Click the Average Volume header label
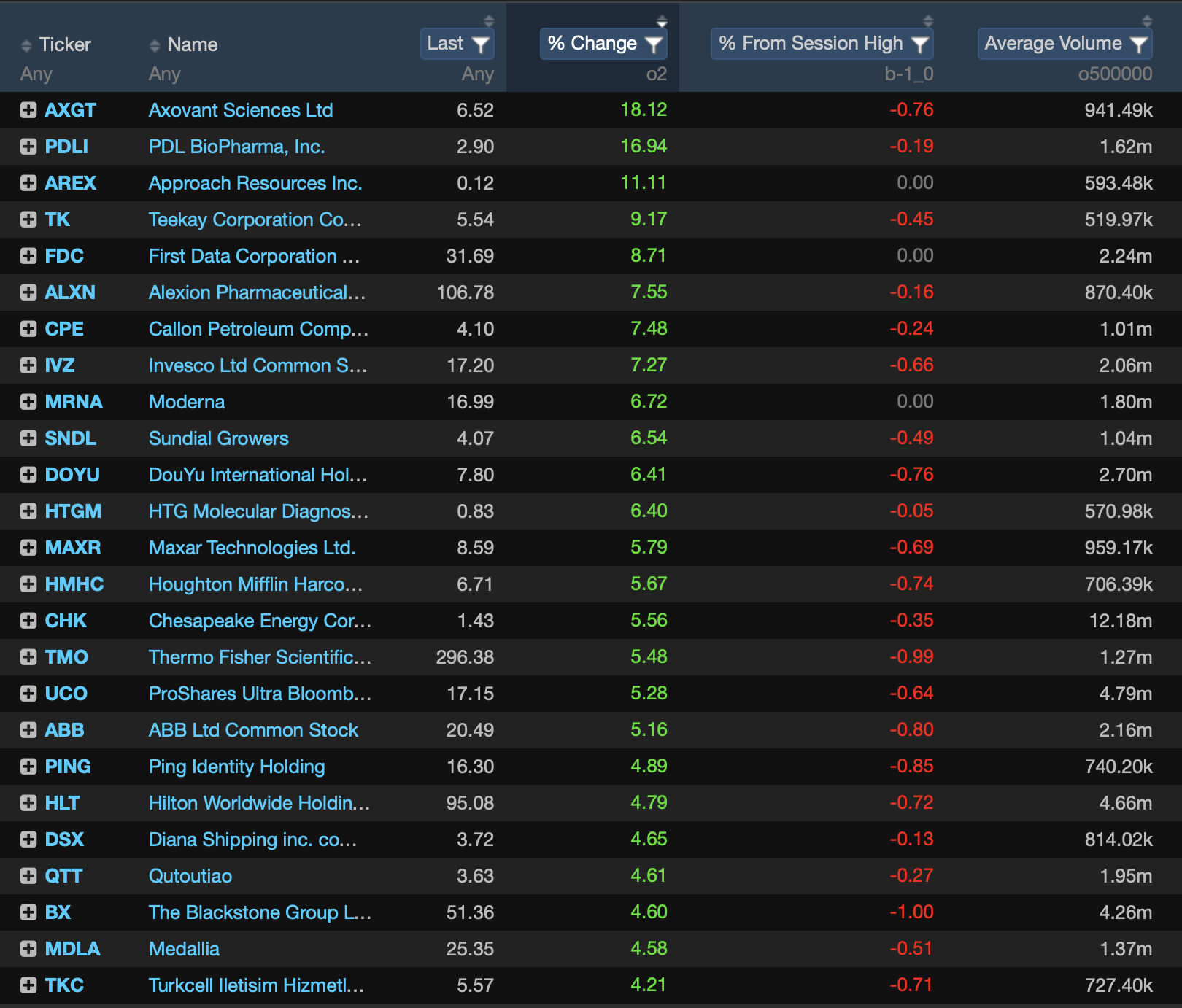The image size is (1182, 1008). click(1054, 44)
